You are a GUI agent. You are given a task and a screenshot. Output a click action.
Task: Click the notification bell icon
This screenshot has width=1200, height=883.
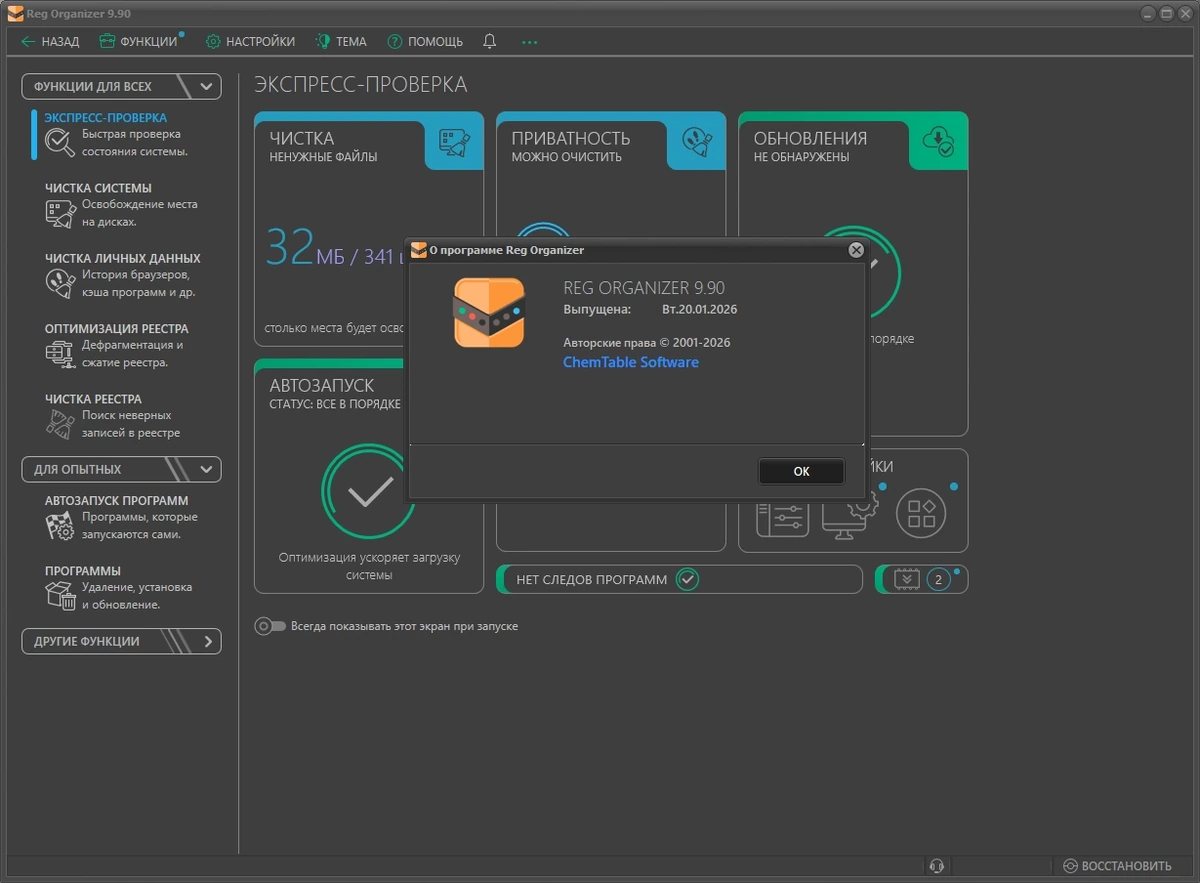point(489,42)
